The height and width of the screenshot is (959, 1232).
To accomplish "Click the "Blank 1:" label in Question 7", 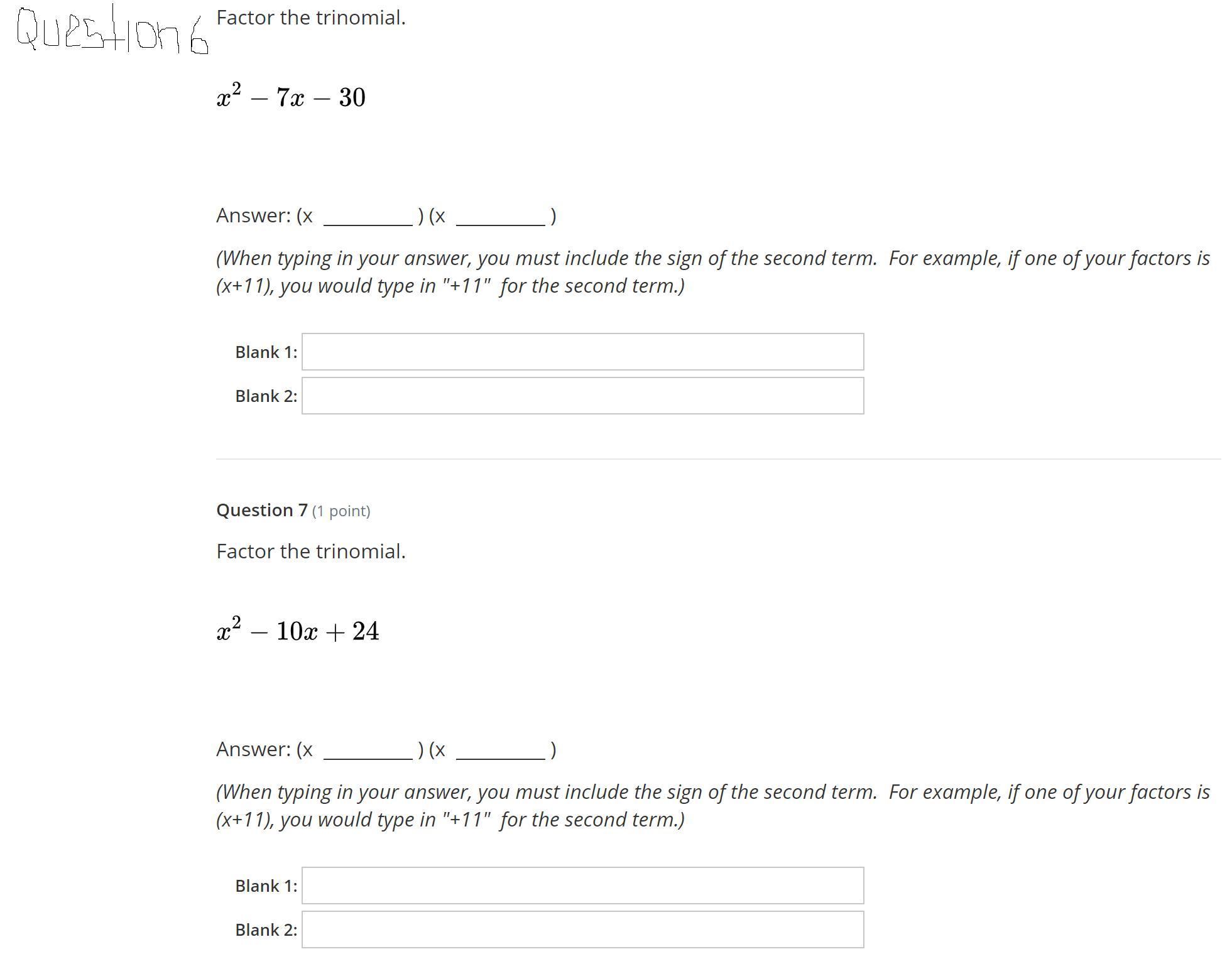I will (x=266, y=886).
